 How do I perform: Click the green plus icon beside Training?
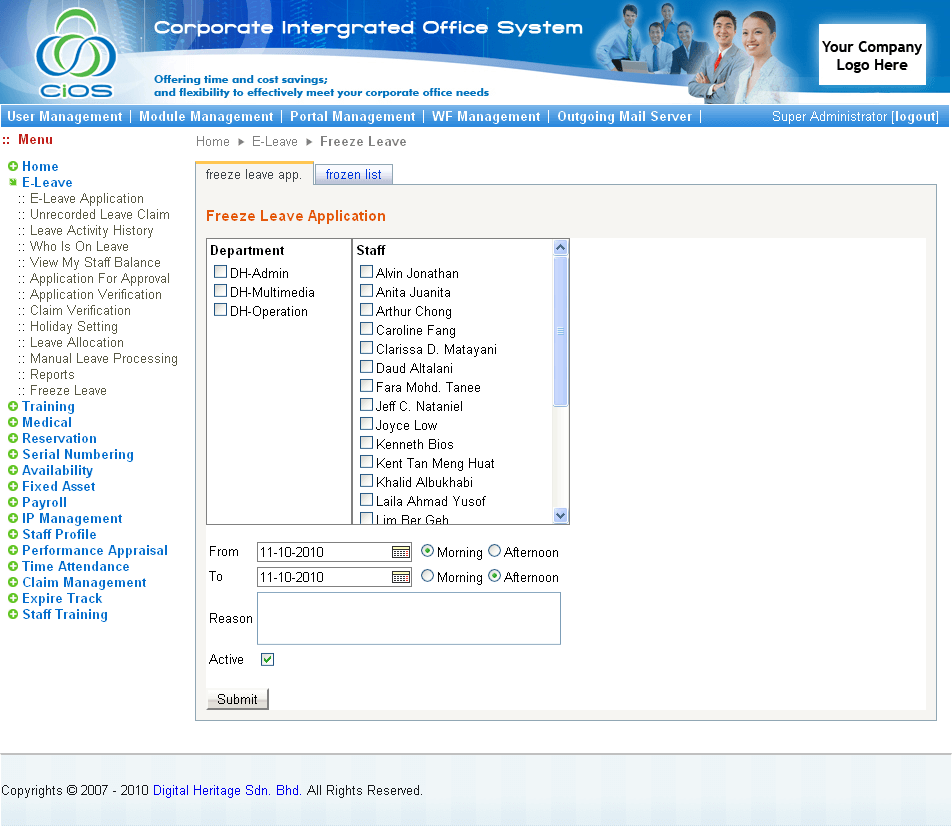13,407
